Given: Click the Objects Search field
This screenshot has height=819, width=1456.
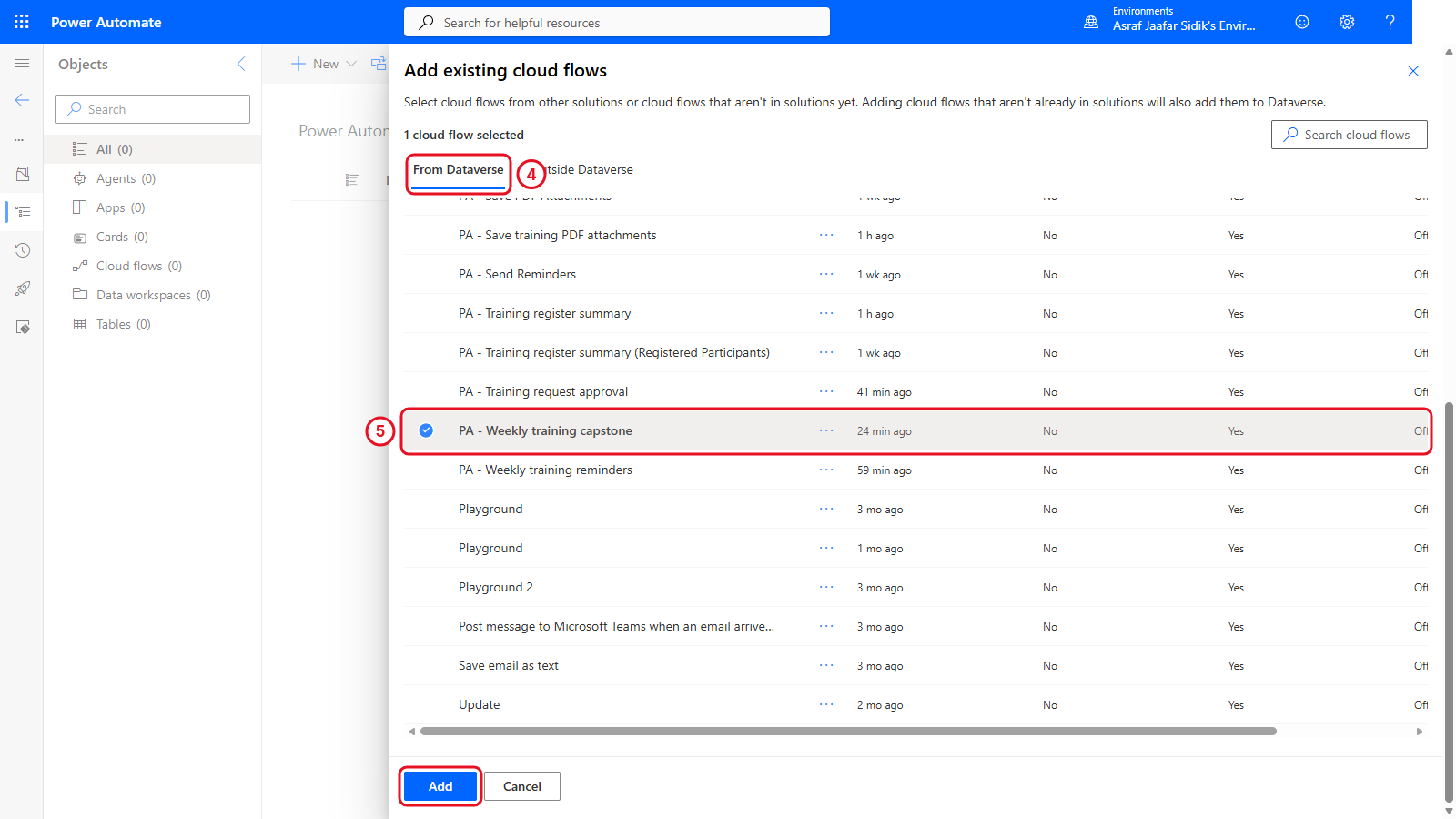Looking at the screenshot, I should point(152,109).
